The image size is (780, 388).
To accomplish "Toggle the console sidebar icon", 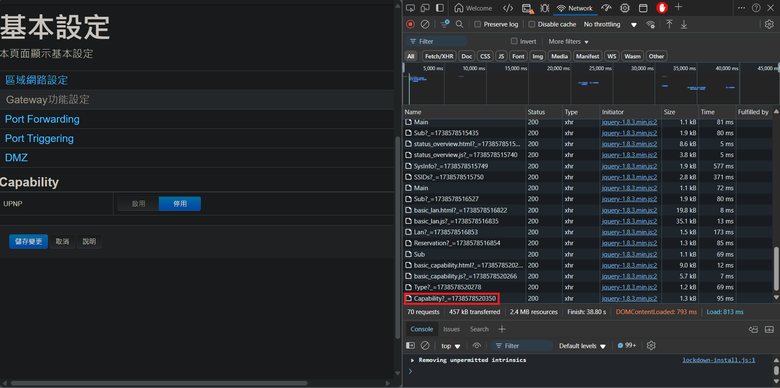I will pyautogui.click(x=410, y=345).
